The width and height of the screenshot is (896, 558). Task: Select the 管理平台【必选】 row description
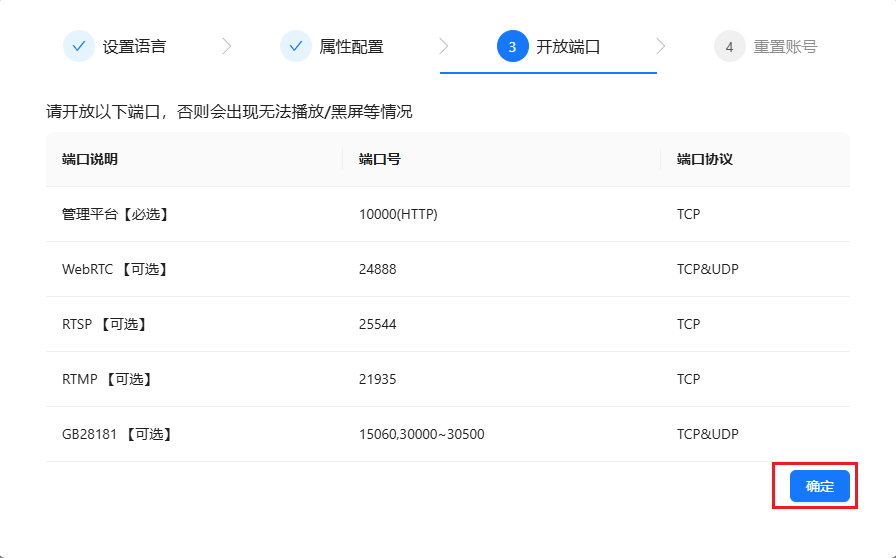116,214
